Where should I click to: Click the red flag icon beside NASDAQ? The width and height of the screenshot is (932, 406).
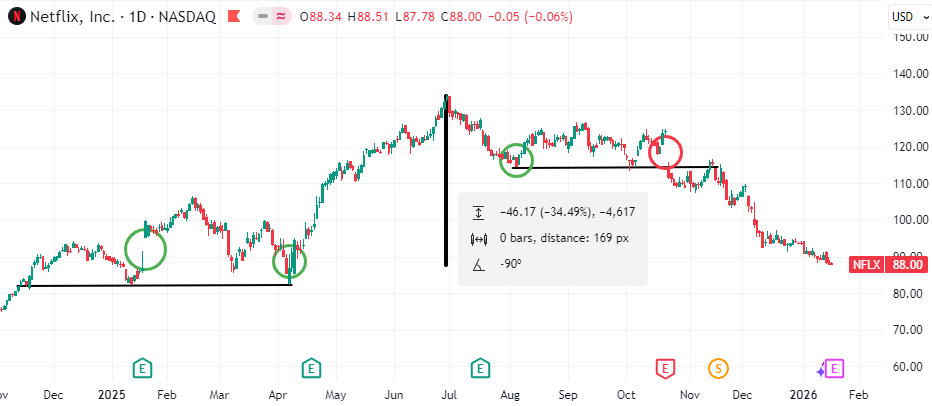[x=234, y=16]
